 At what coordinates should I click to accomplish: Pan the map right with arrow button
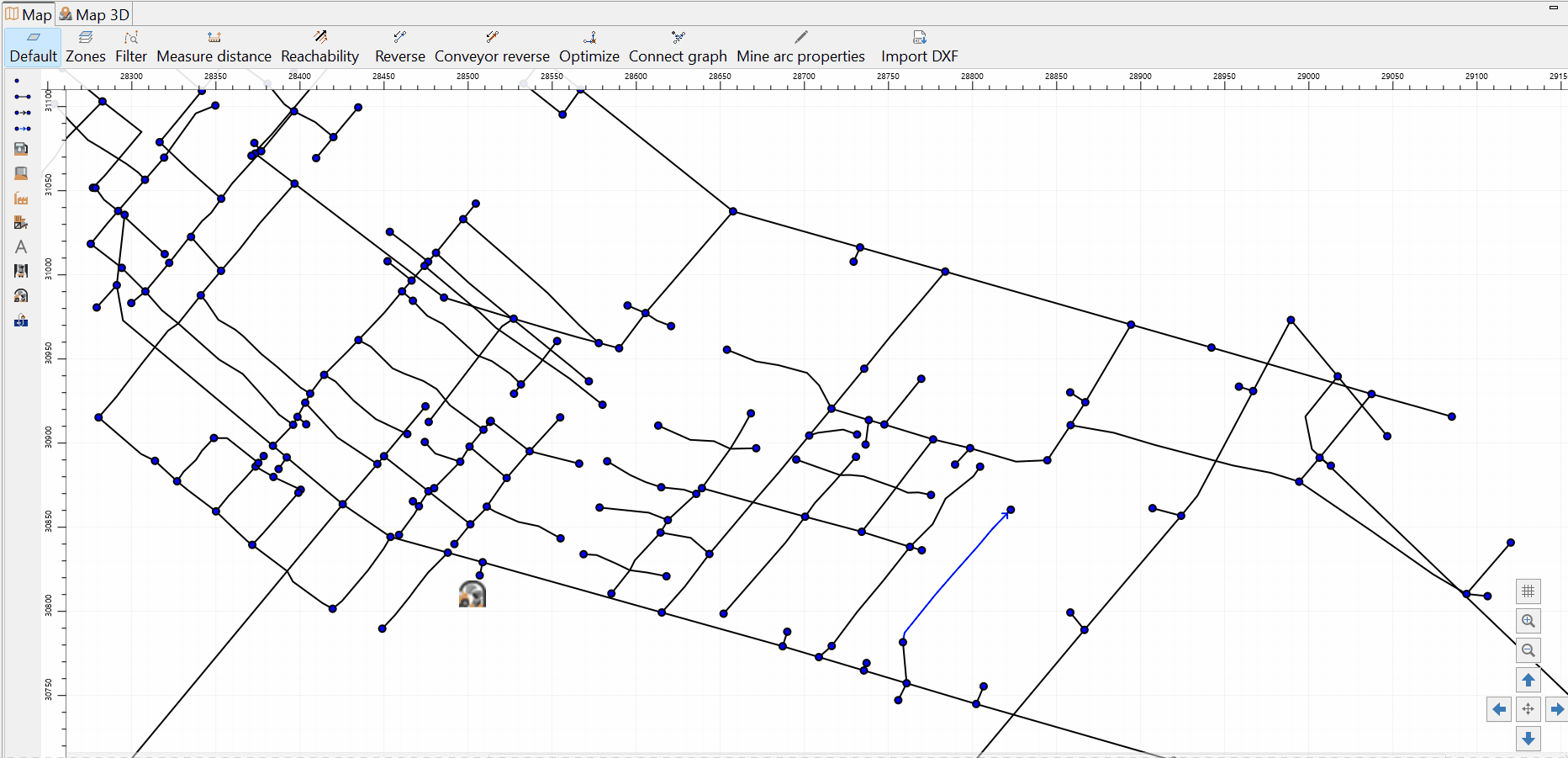pos(1557,709)
